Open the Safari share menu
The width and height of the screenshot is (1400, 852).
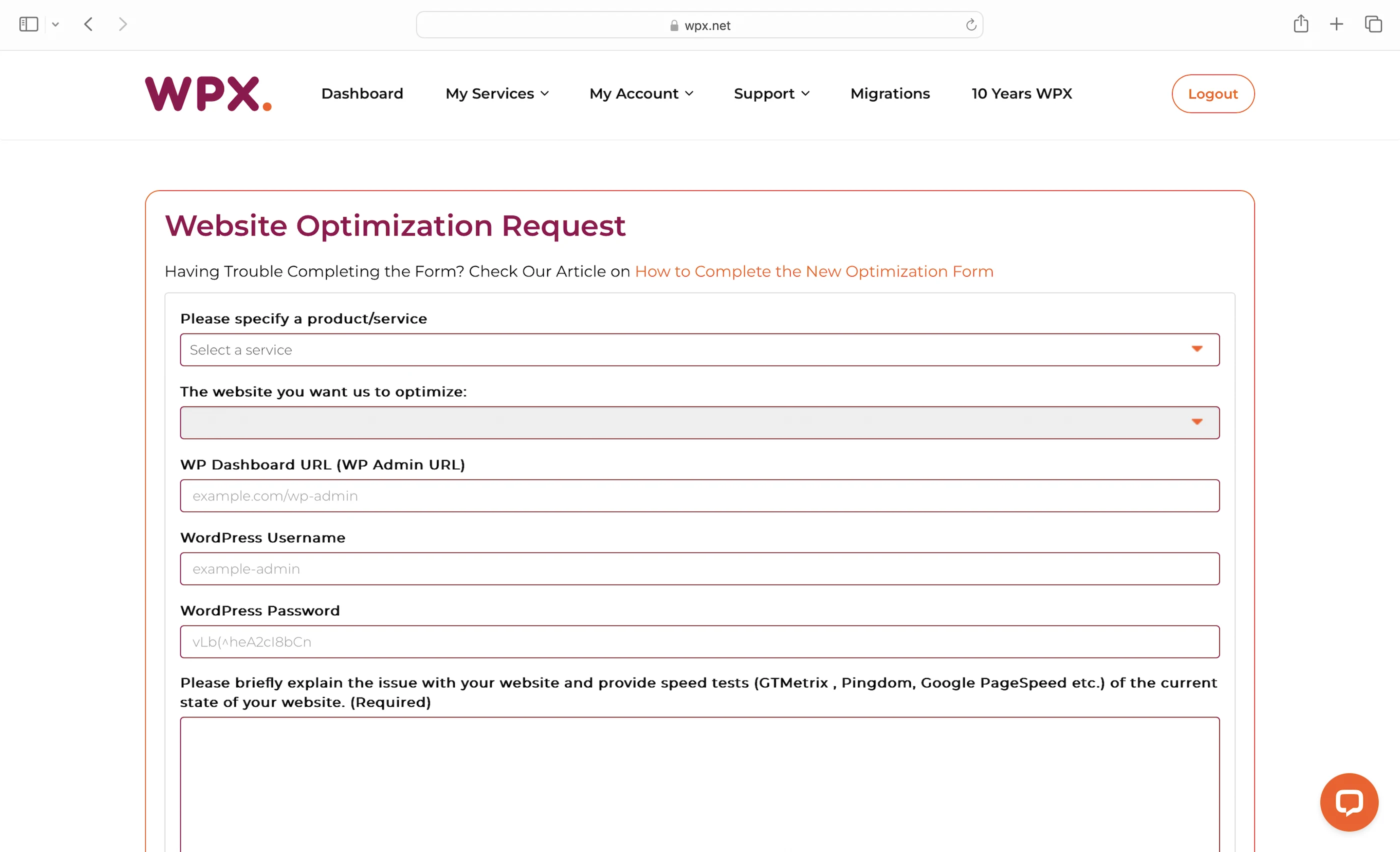click(1300, 24)
